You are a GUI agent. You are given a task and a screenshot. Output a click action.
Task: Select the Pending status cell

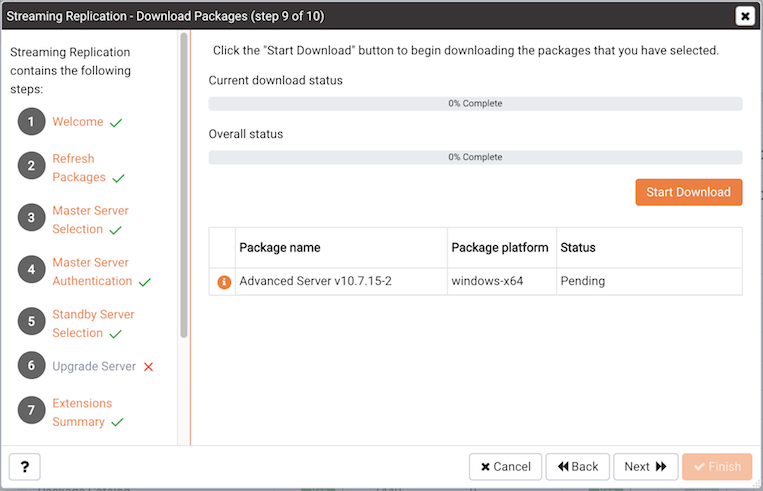pyautogui.click(x=649, y=281)
